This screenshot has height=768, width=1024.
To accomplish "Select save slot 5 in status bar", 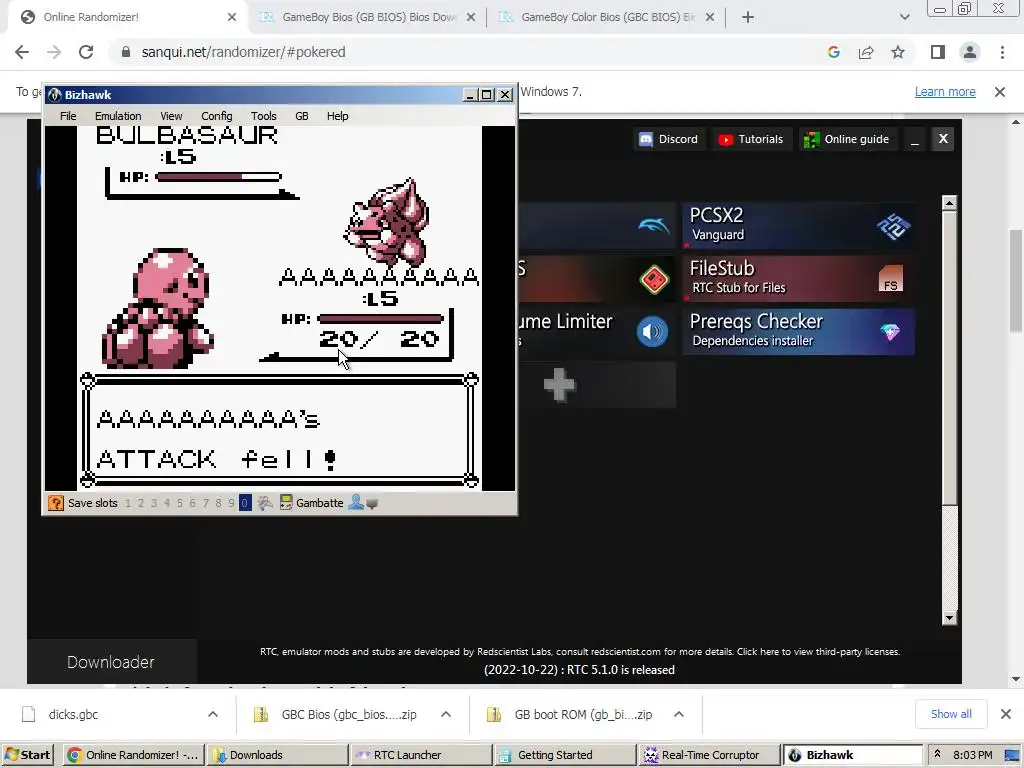I will (180, 503).
